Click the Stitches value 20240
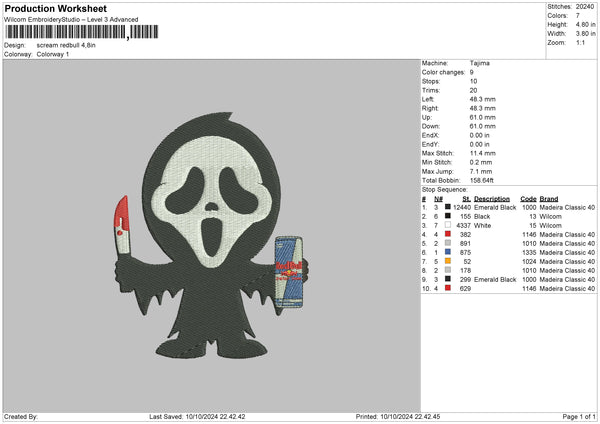The image size is (600, 424). click(585, 7)
